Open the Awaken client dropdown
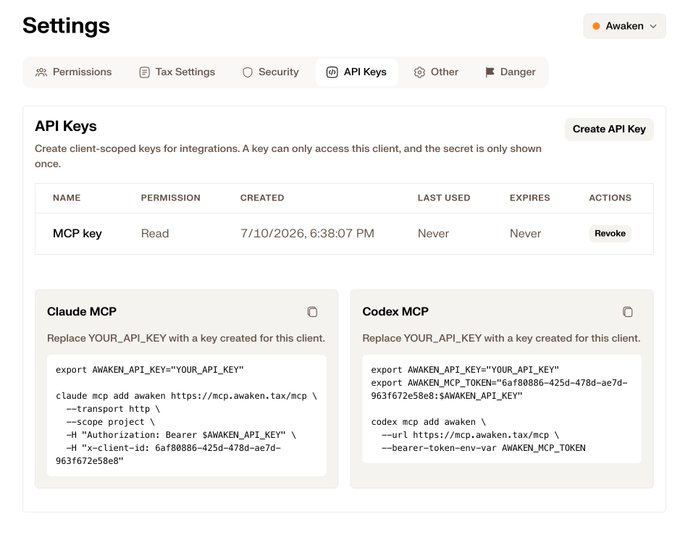This screenshot has width=680, height=537. click(x=624, y=26)
